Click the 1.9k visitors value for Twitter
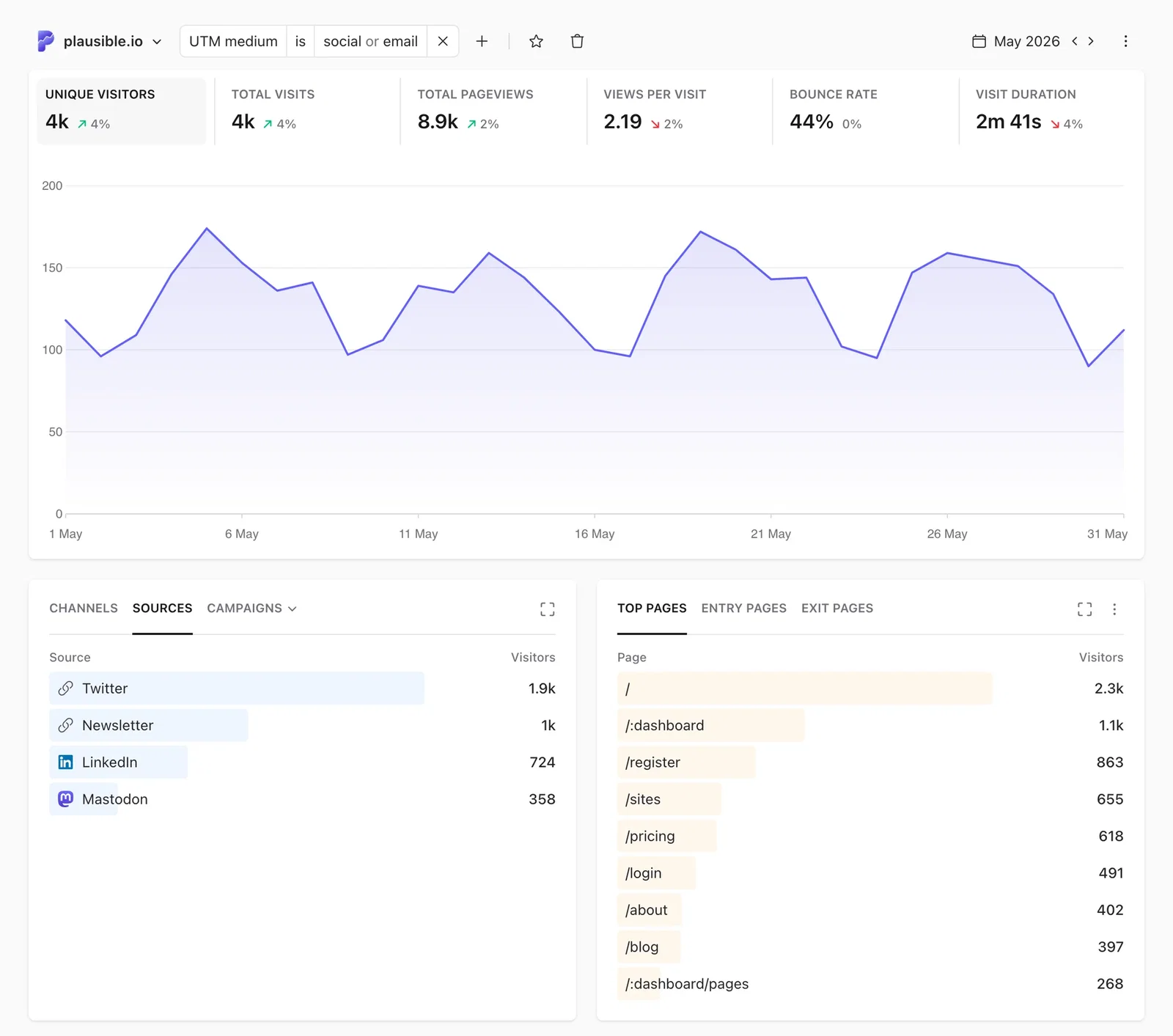 (542, 688)
